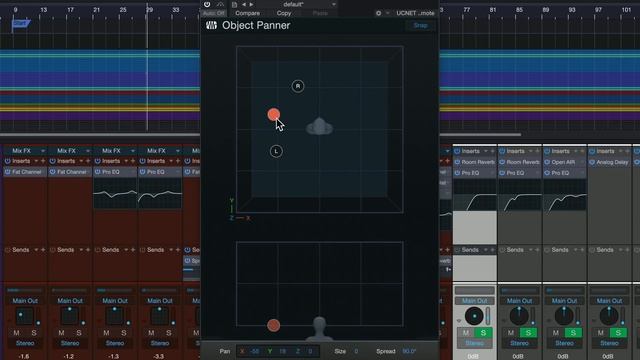Open Mix FX dropdown on the -1.6 channel
The image size is (640, 360).
43,151
